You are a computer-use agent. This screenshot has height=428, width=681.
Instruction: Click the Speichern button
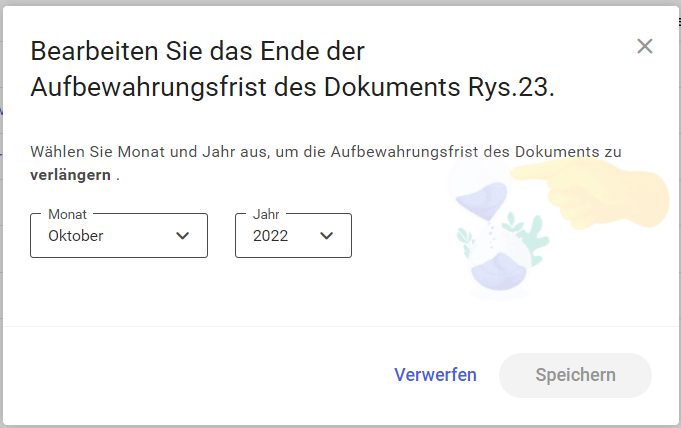pyautogui.click(x=575, y=375)
